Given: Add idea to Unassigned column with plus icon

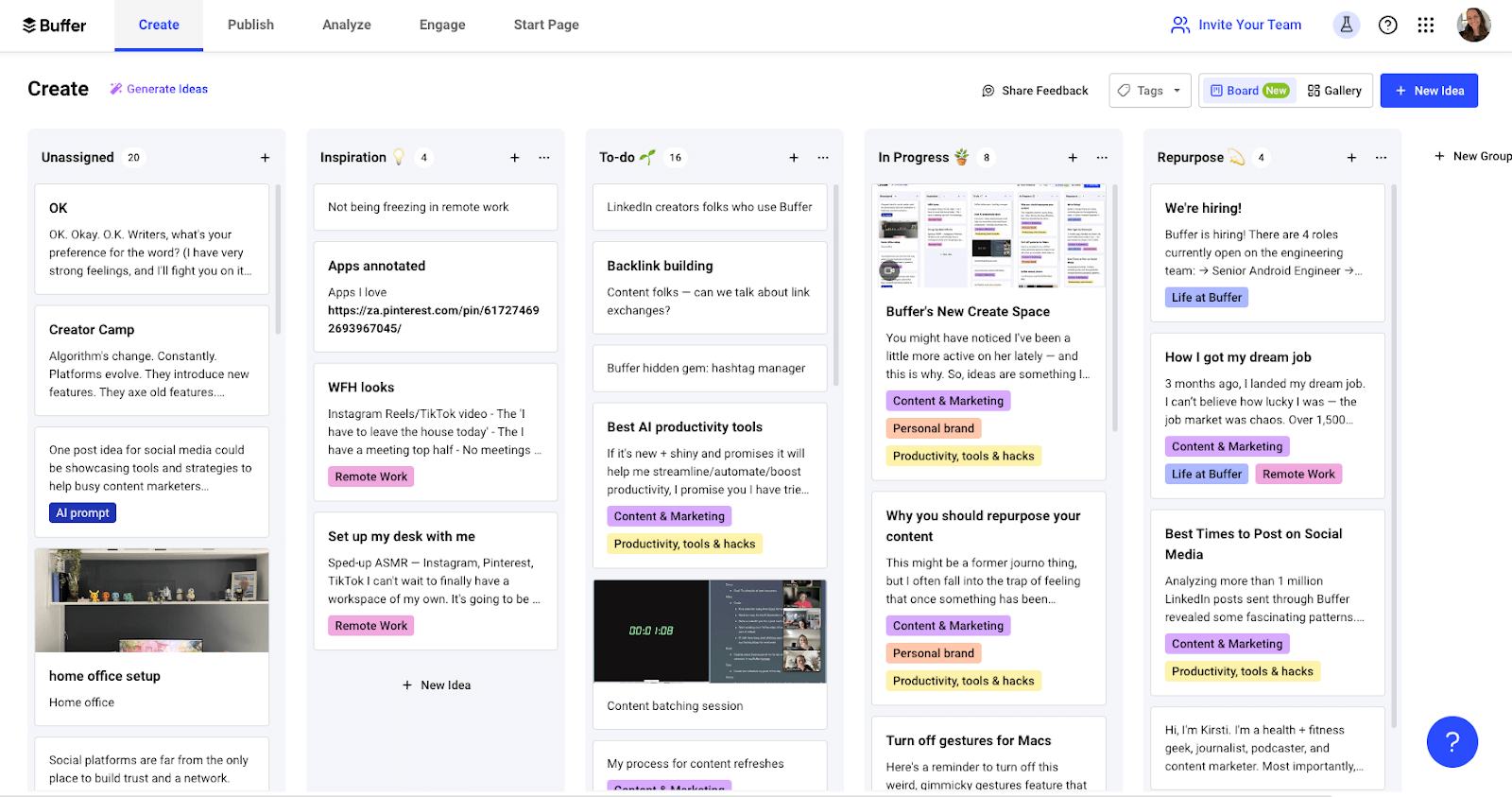Looking at the screenshot, I should pos(265,158).
